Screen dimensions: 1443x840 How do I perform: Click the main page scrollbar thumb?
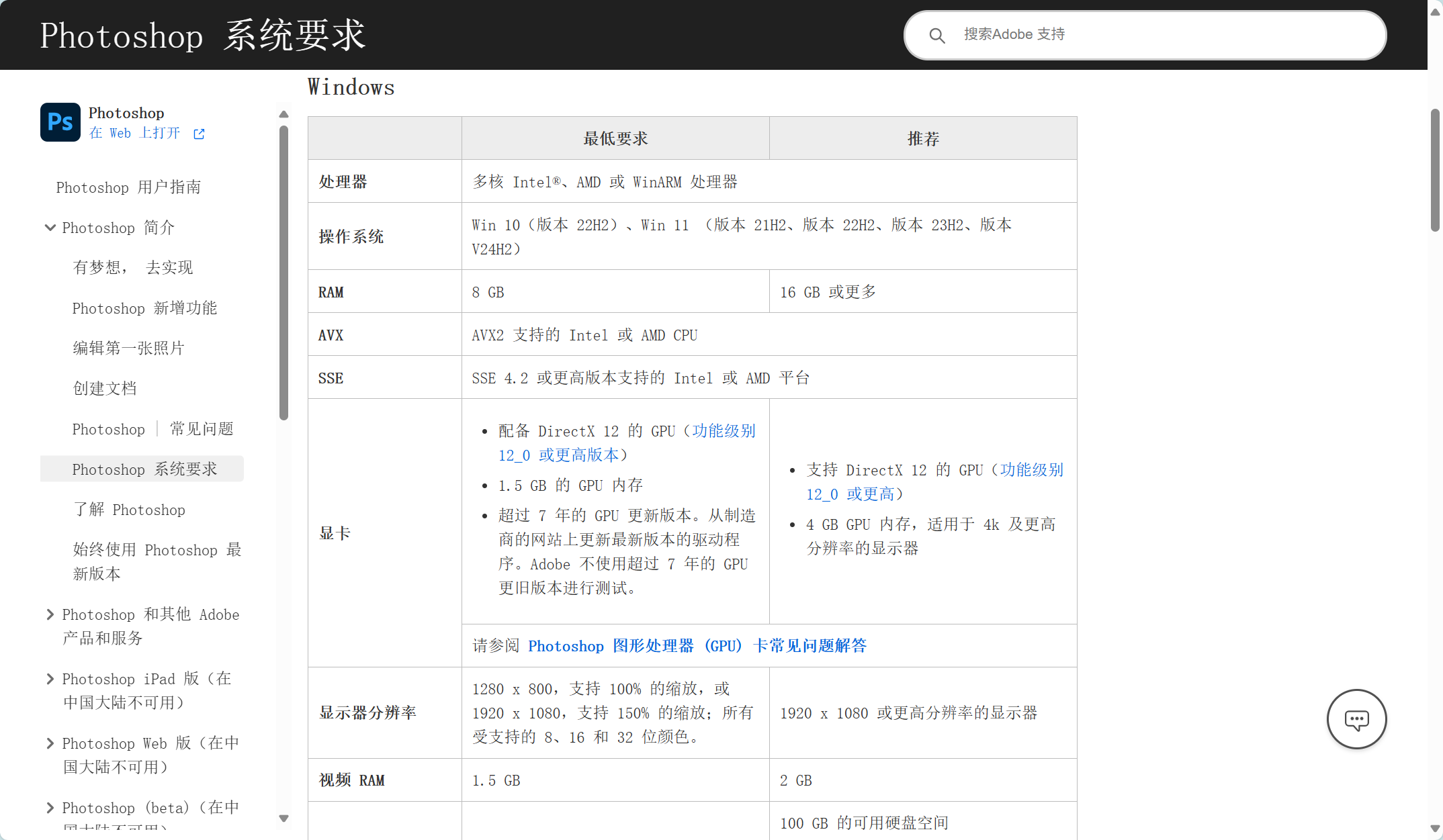click(1435, 170)
